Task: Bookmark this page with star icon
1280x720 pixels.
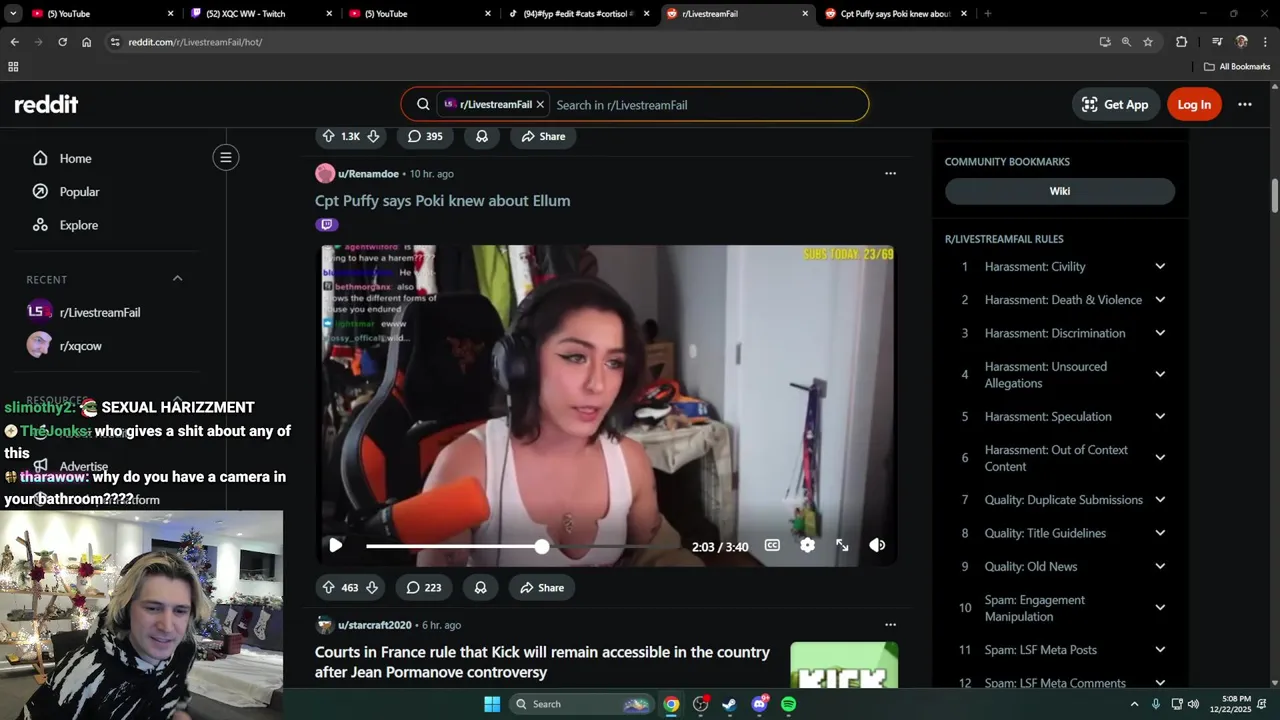Action: [x=1148, y=42]
